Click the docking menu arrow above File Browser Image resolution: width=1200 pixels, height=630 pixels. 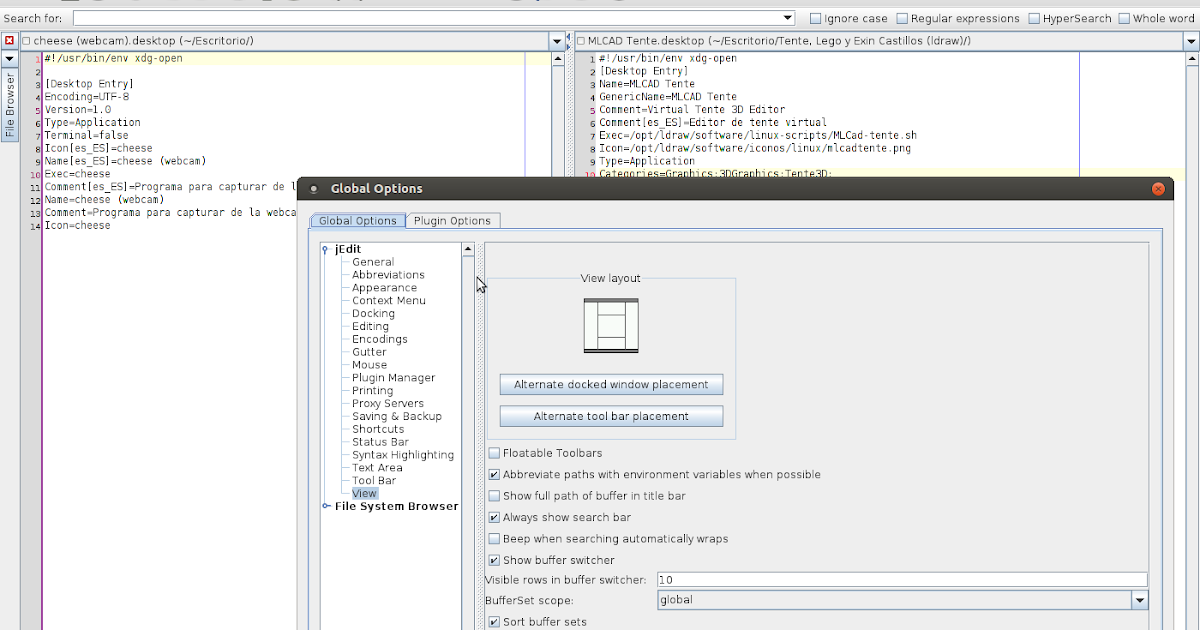(9, 59)
